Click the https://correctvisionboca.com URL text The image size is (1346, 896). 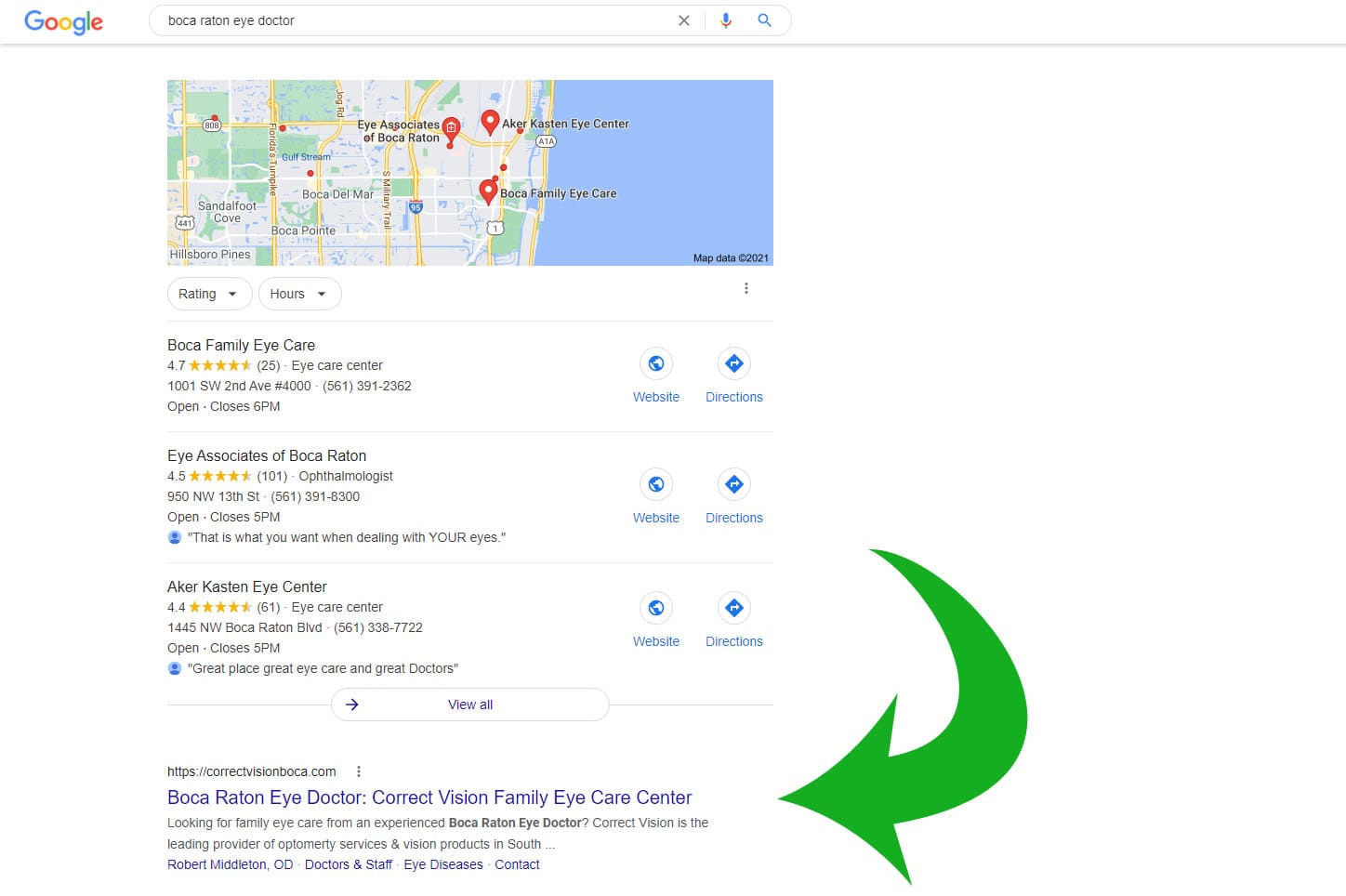tap(251, 771)
